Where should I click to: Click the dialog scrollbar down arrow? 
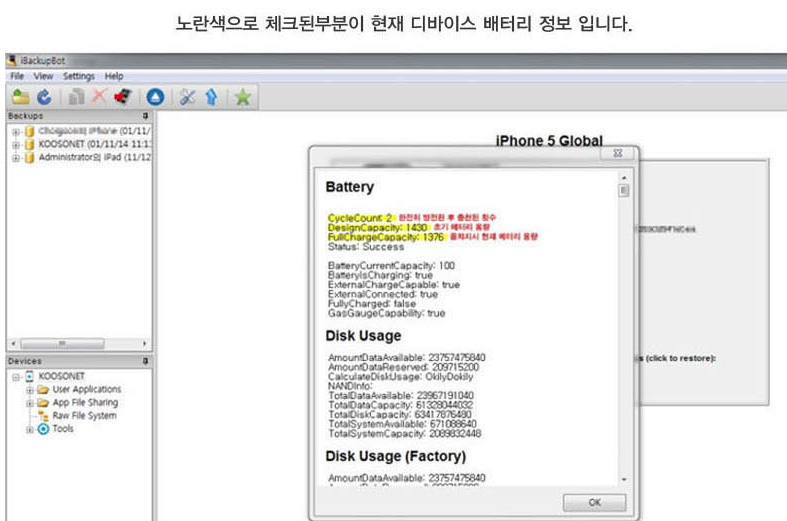click(x=624, y=480)
